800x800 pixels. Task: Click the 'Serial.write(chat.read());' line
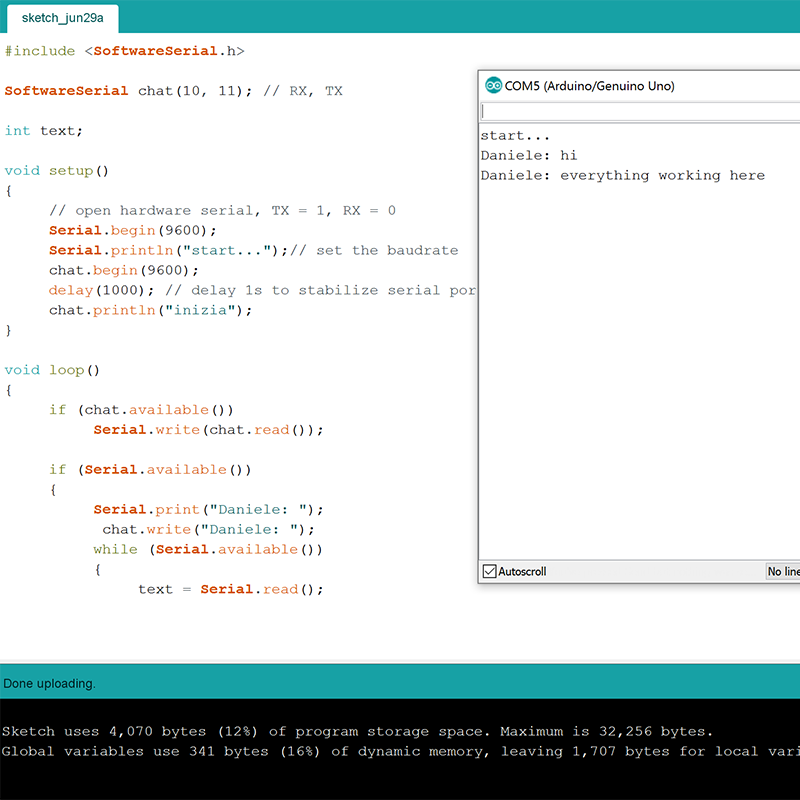point(208,430)
